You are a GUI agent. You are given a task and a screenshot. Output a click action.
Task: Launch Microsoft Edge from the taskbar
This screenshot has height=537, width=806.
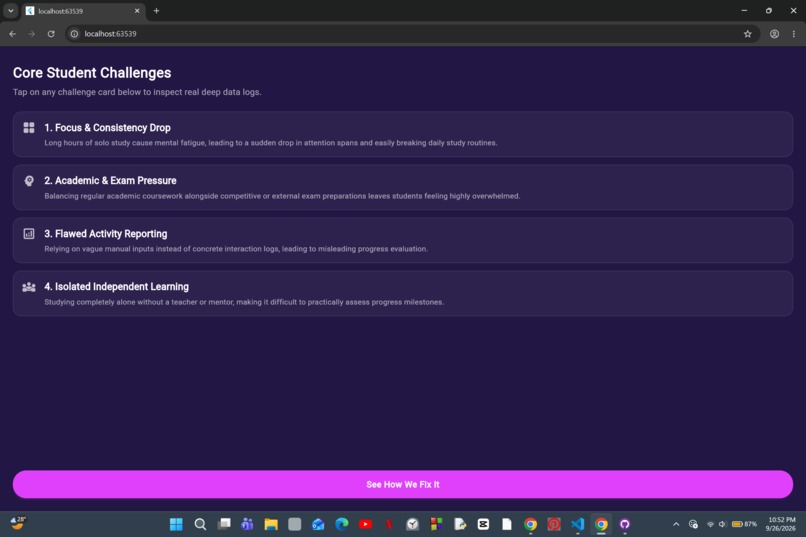342,524
